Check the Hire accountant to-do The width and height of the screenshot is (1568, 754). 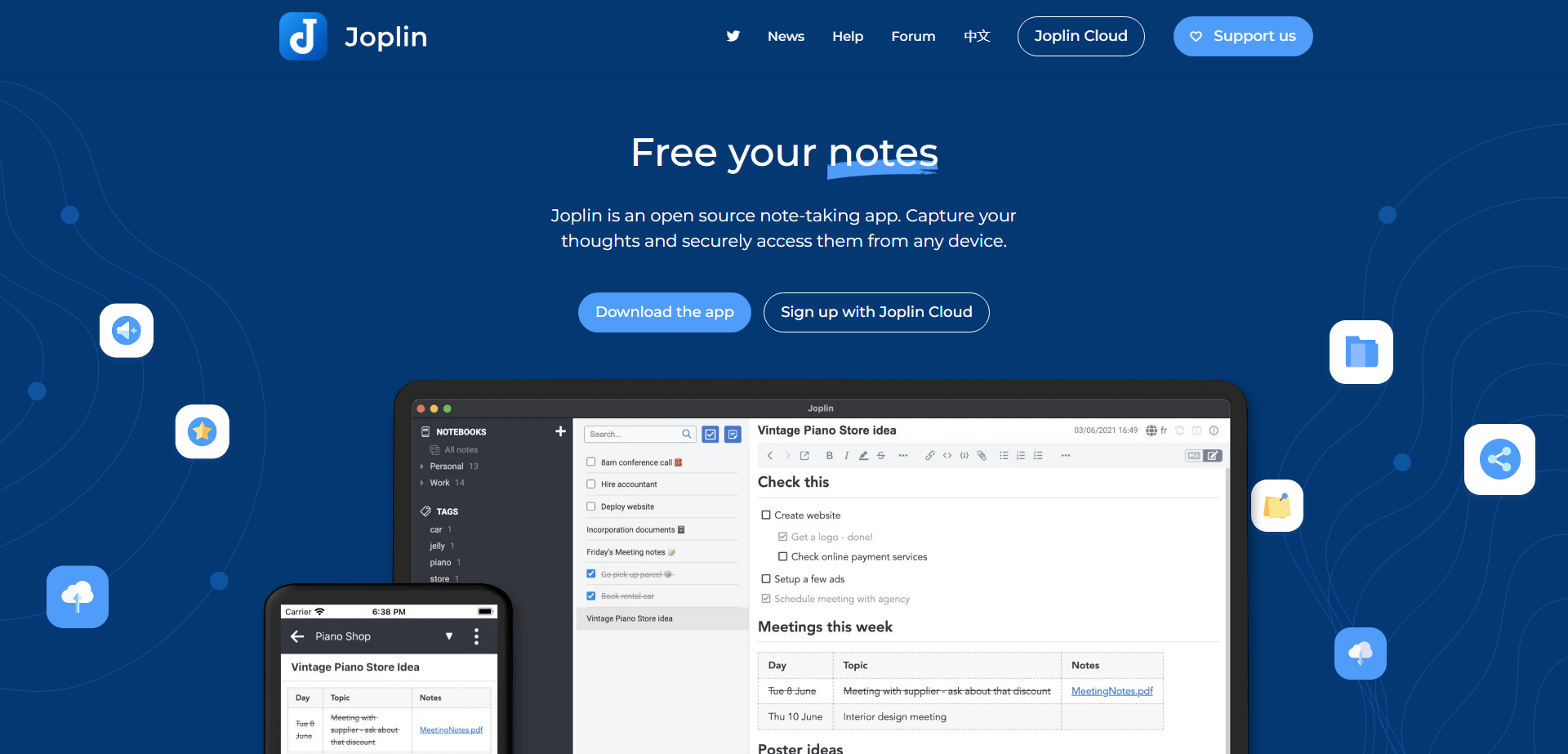tap(591, 484)
